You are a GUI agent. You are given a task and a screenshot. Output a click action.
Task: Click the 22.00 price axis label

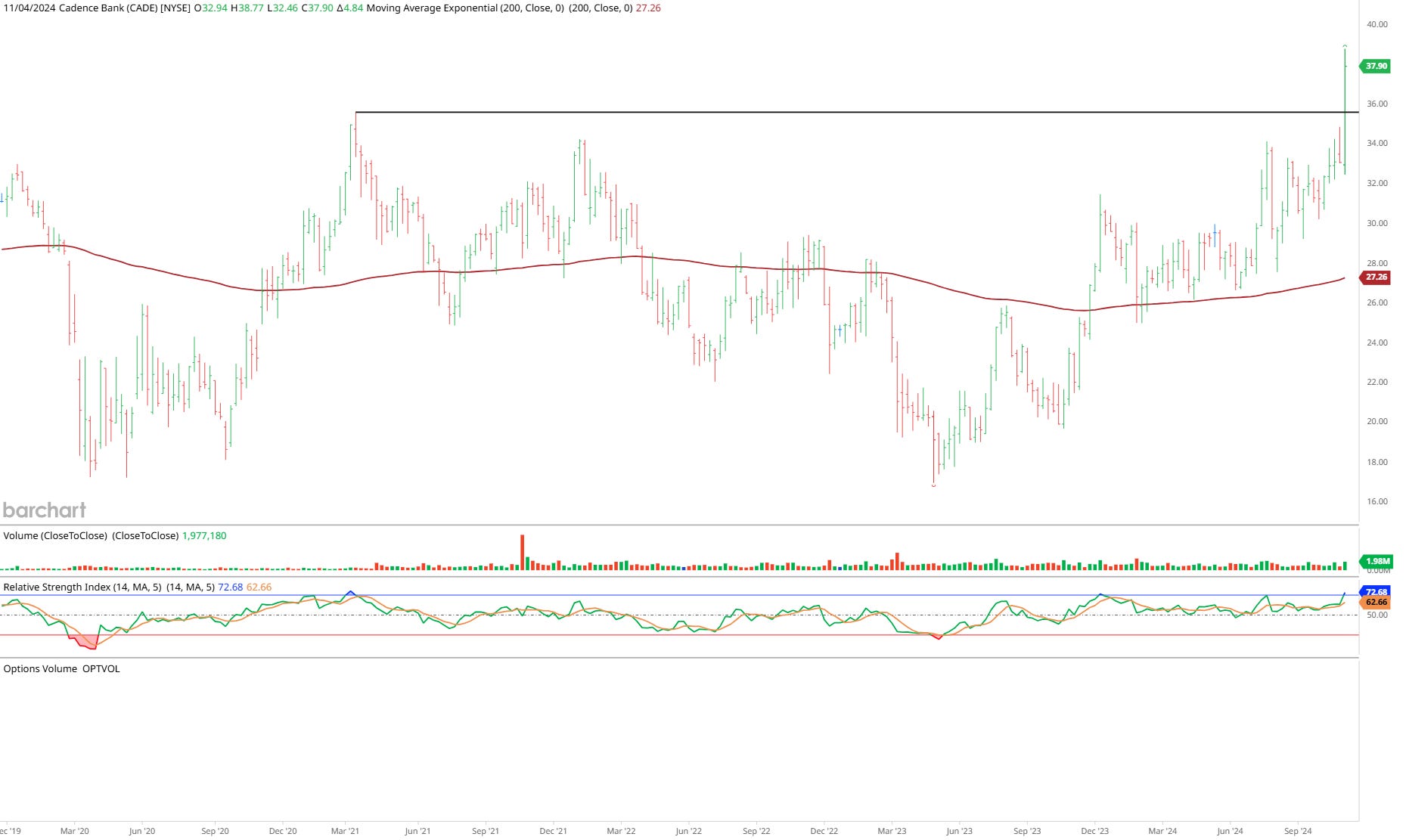coord(1377,382)
